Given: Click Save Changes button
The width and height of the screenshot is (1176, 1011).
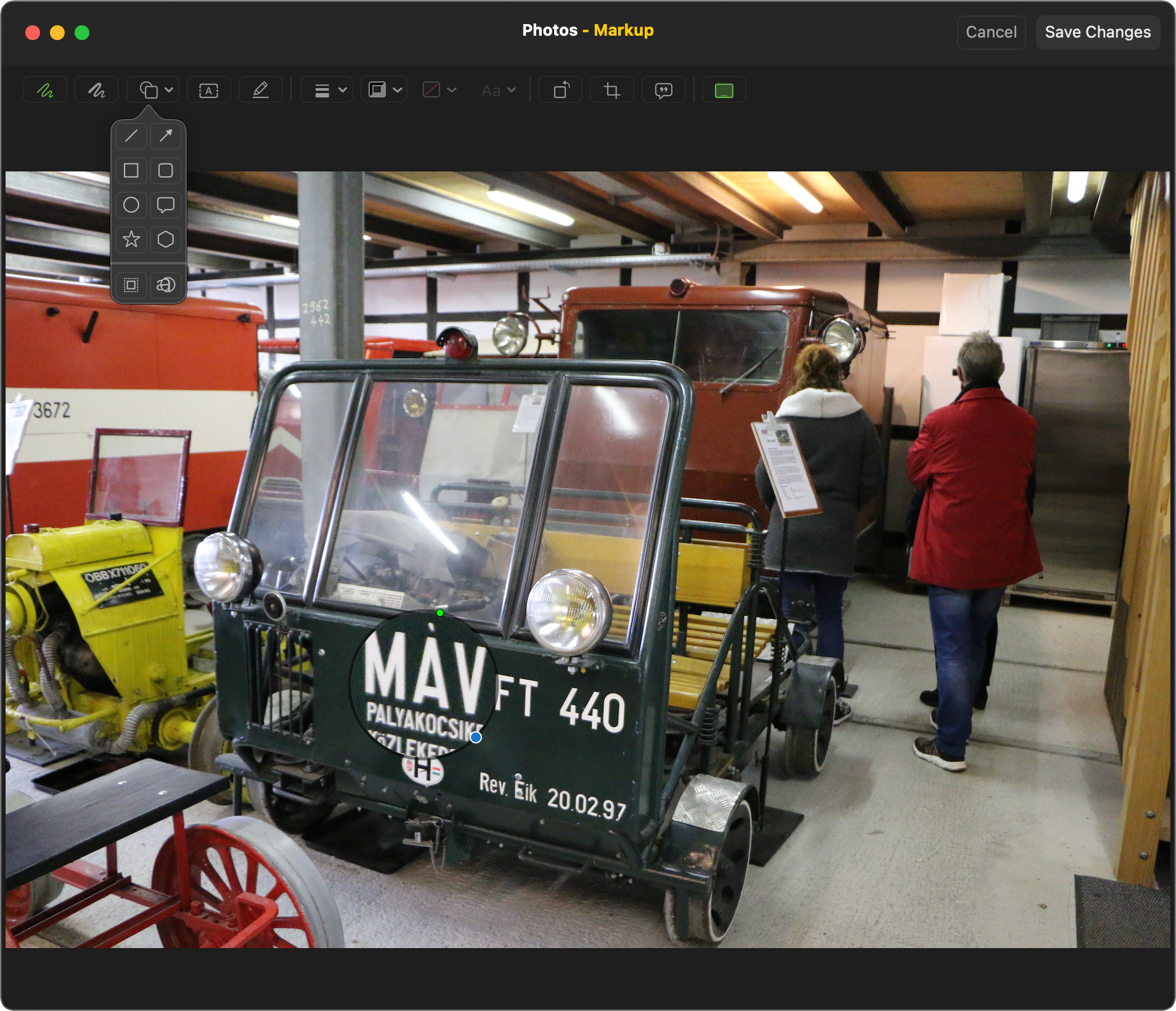Looking at the screenshot, I should click(1098, 32).
